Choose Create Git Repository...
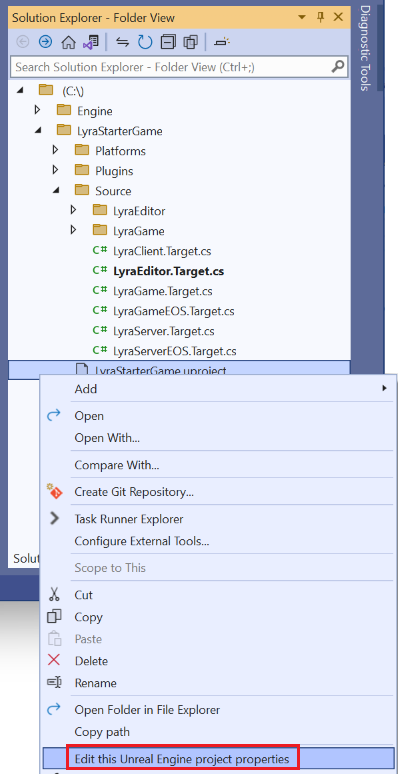This screenshot has width=398, height=774. pyautogui.click(x=218, y=492)
